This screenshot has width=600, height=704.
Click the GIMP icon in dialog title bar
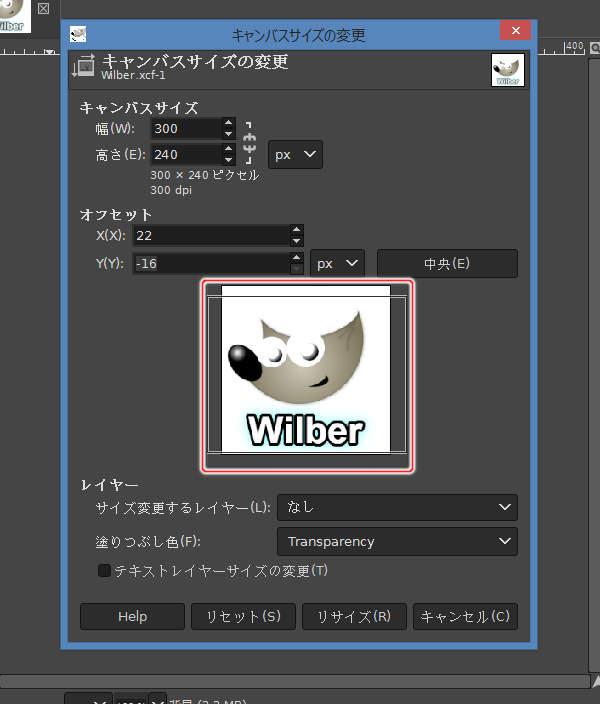pos(78,35)
